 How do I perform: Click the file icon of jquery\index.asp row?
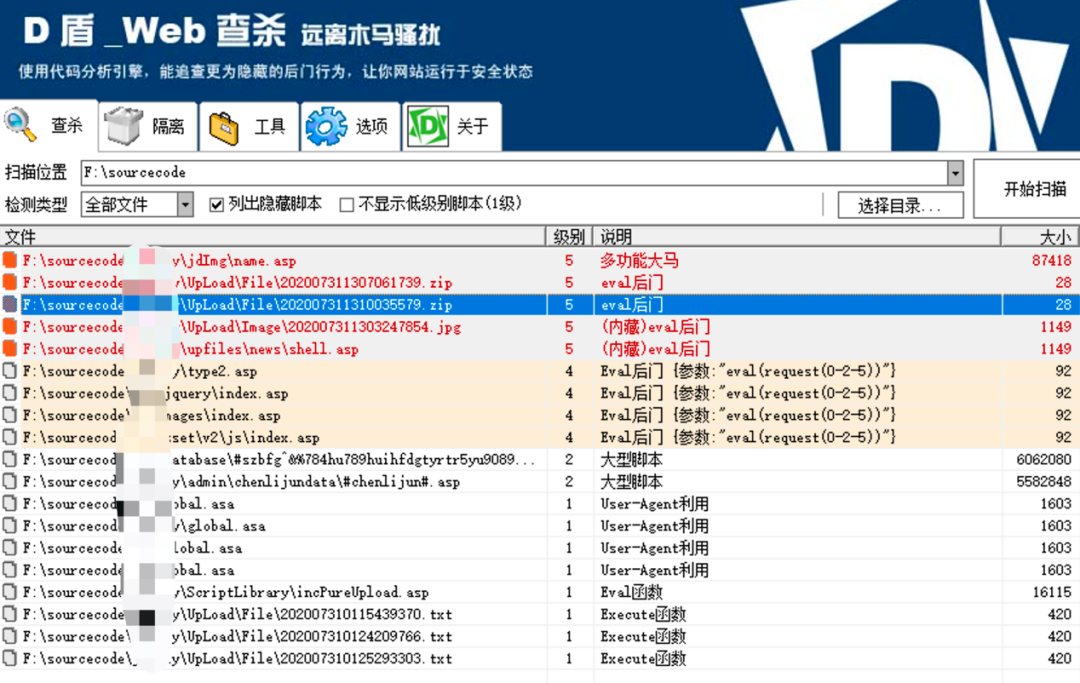[x=10, y=392]
